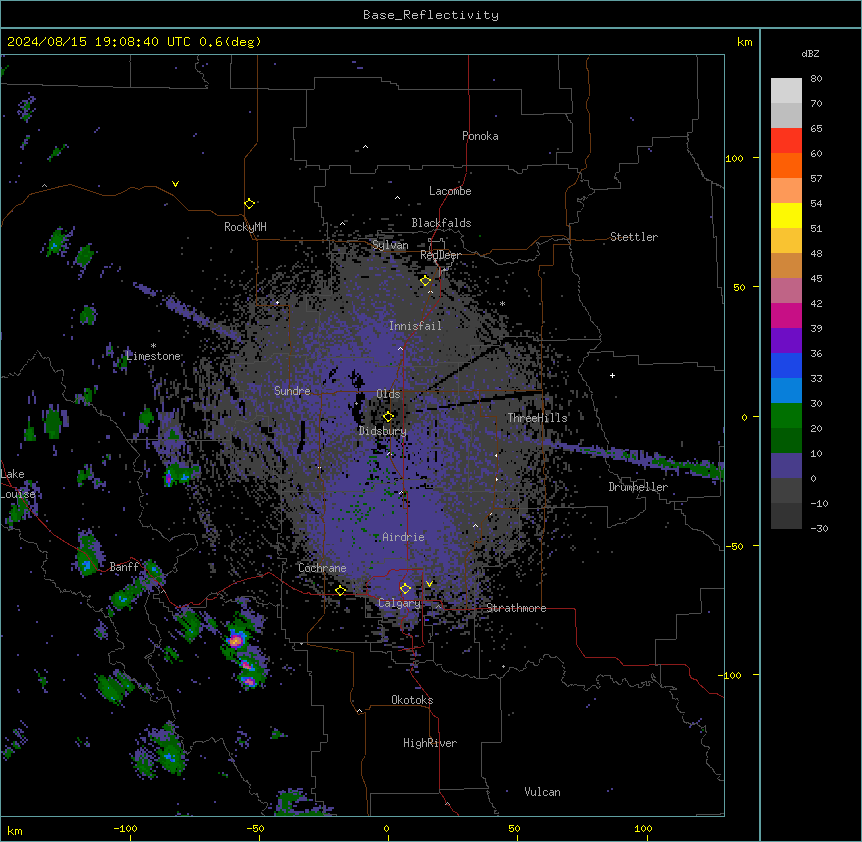Click the Base_Reflectivity title text

431,15
